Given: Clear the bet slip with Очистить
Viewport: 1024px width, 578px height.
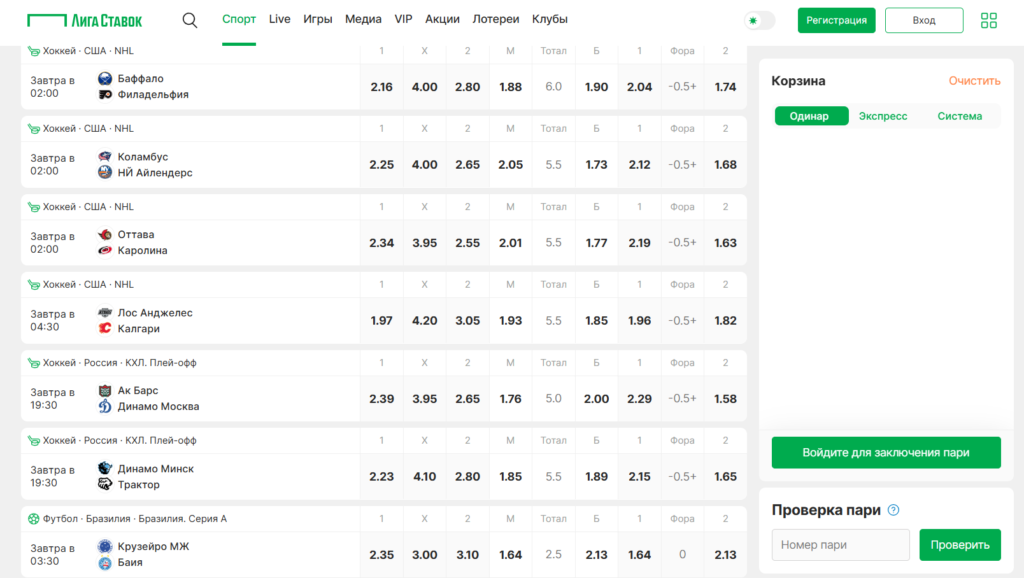Looking at the screenshot, I should [974, 81].
